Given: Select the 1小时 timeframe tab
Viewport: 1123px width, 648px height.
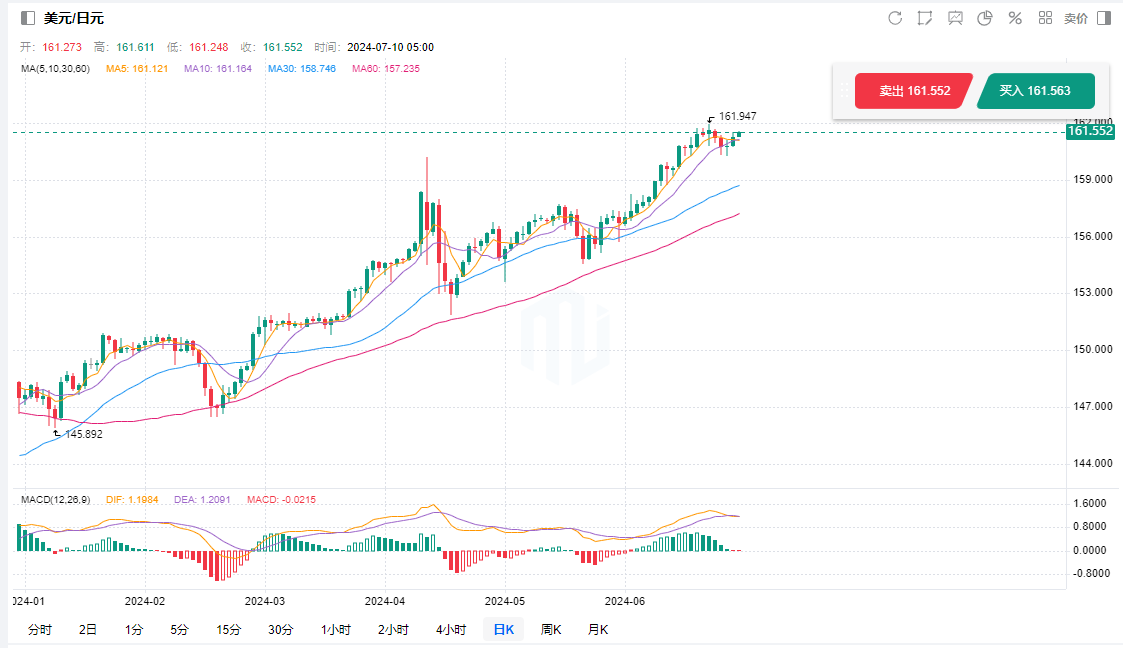Looking at the screenshot, I should pyautogui.click(x=336, y=629).
